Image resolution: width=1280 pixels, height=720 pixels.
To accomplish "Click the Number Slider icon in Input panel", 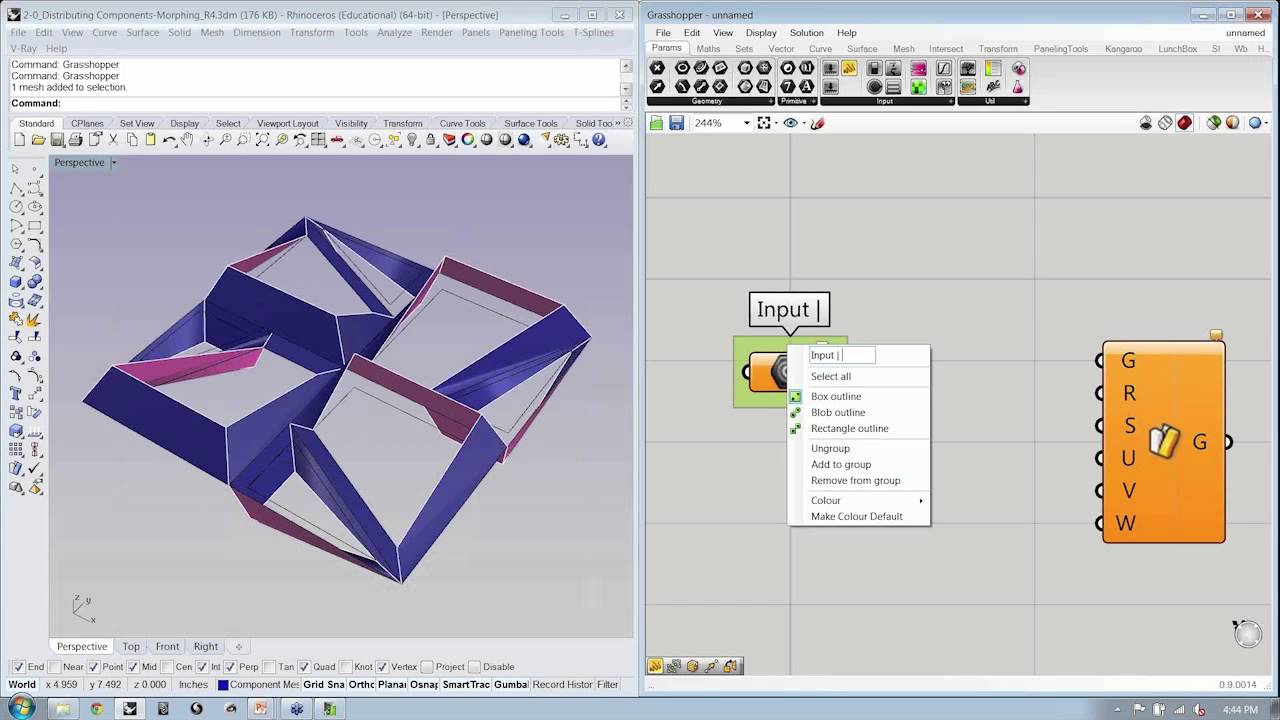I will pyautogui.click(x=830, y=68).
